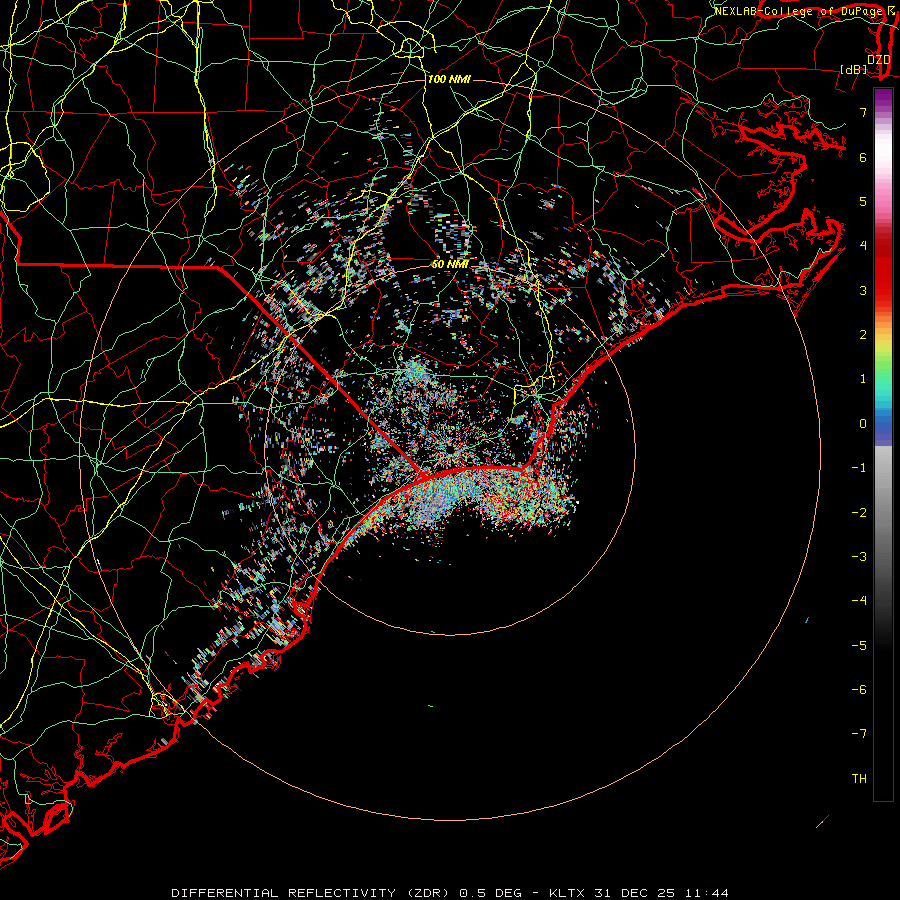Click the -3 value on the color scale
900x900 pixels.
859,557
